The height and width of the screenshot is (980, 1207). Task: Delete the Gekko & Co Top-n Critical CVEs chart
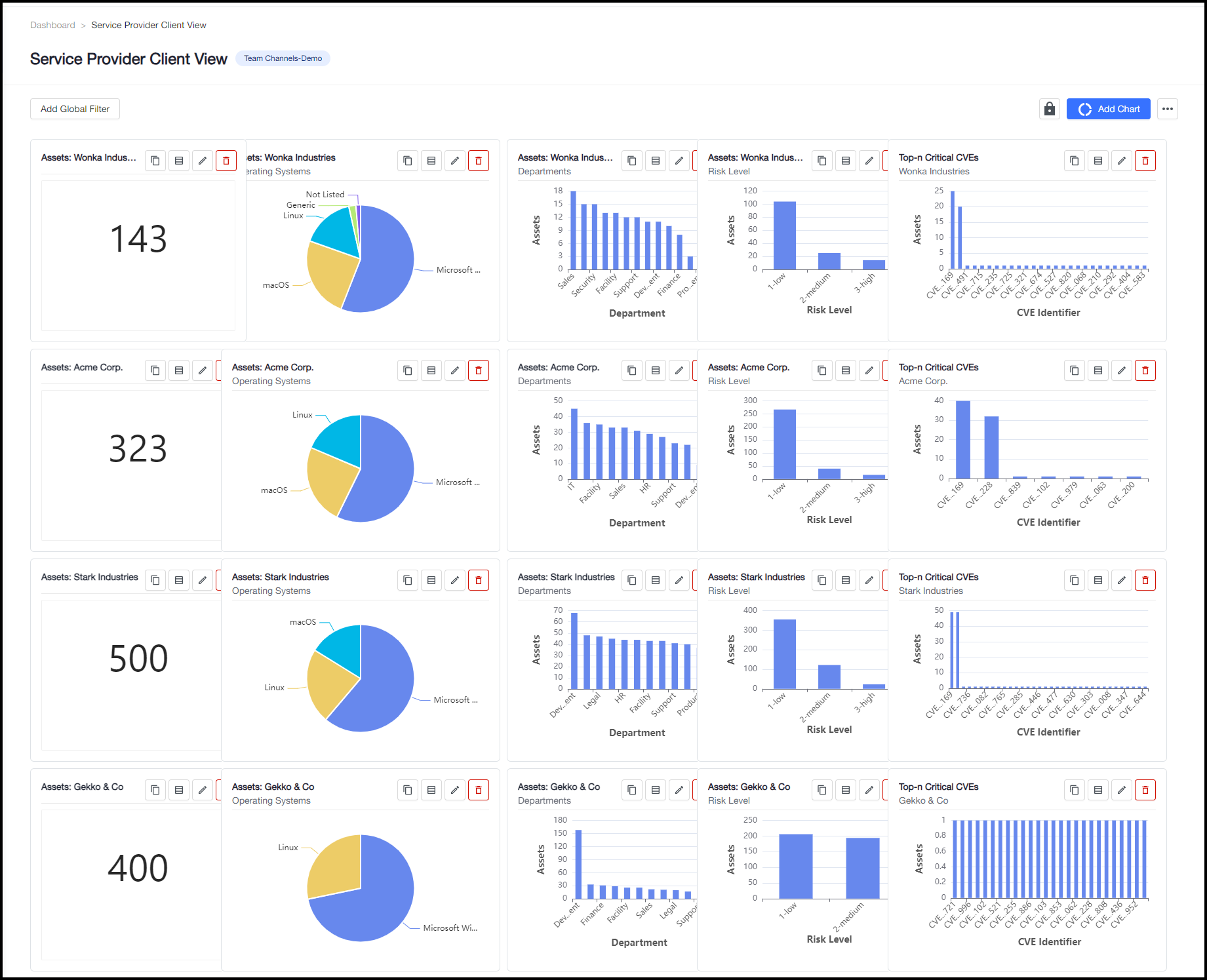pos(1145,790)
